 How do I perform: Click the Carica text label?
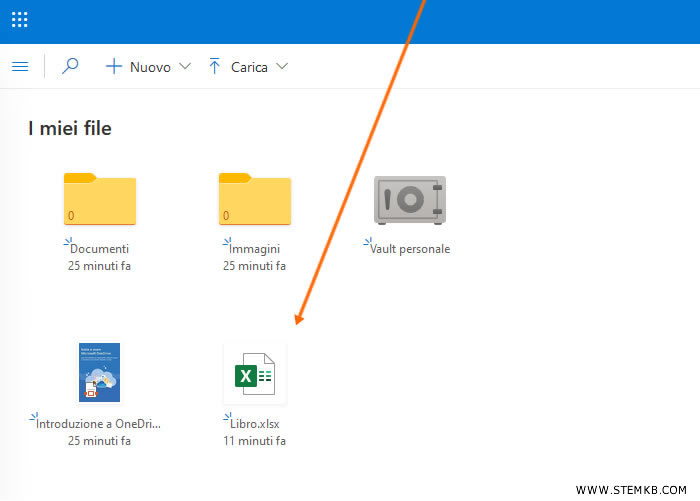click(x=249, y=67)
